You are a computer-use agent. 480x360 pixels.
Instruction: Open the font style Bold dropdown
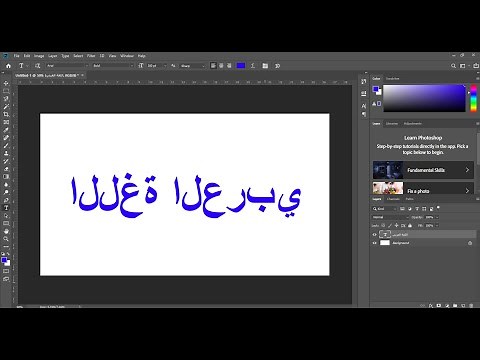[x=113, y=66]
